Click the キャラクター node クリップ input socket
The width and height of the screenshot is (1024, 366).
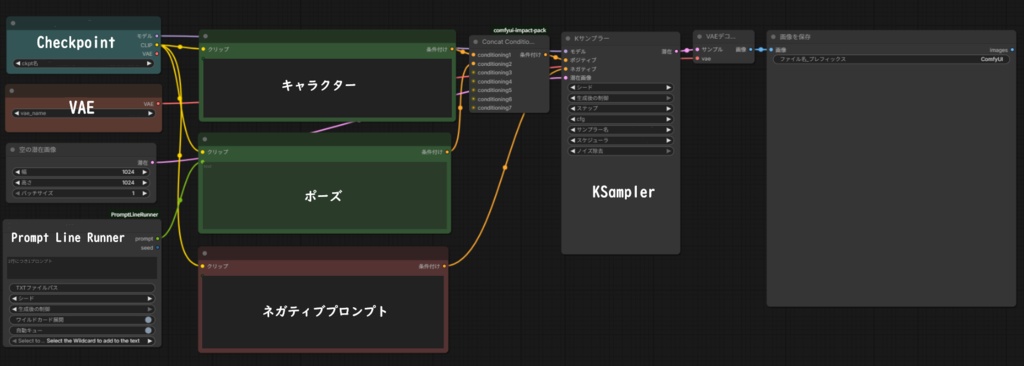pyautogui.click(x=203, y=49)
